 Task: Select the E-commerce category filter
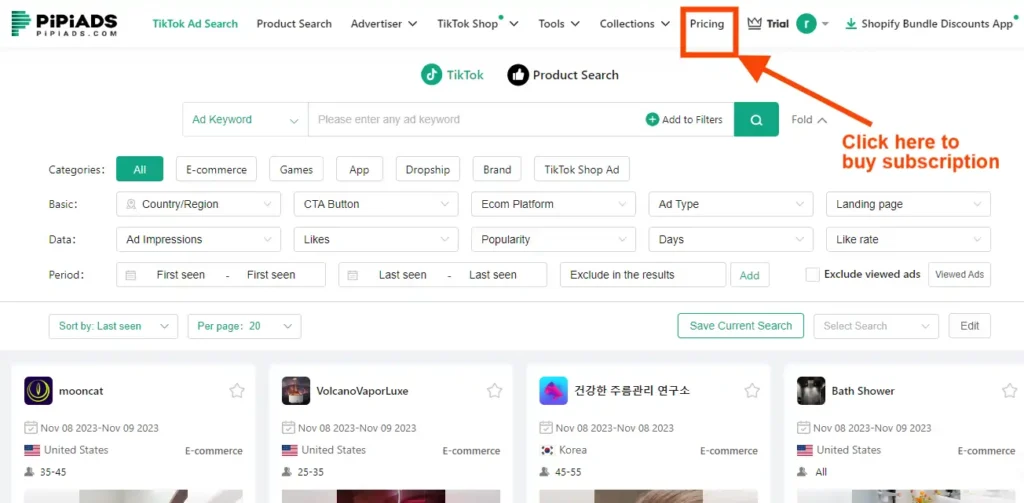pyautogui.click(x=216, y=169)
